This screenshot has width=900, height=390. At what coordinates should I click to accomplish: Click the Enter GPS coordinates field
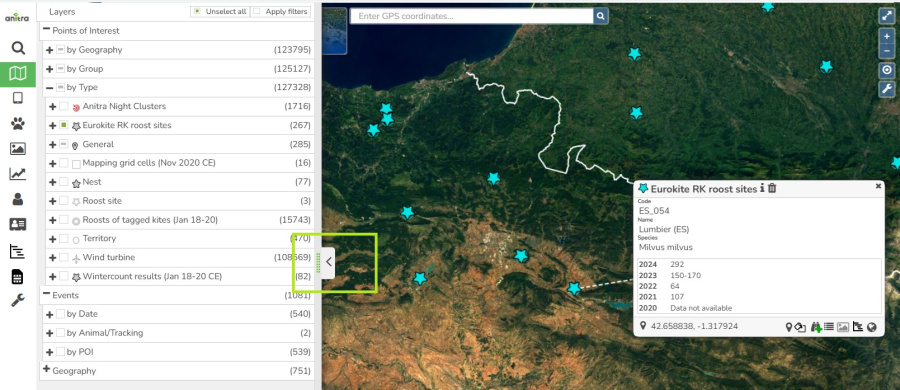click(x=472, y=16)
